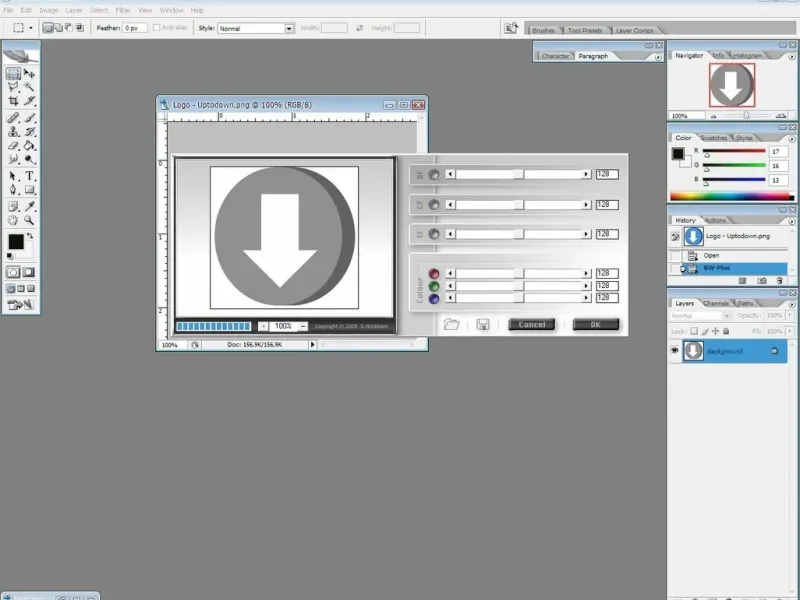Click the save preset floppy icon in dialog
The image size is (800, 600).
click(x=483, y=324)
